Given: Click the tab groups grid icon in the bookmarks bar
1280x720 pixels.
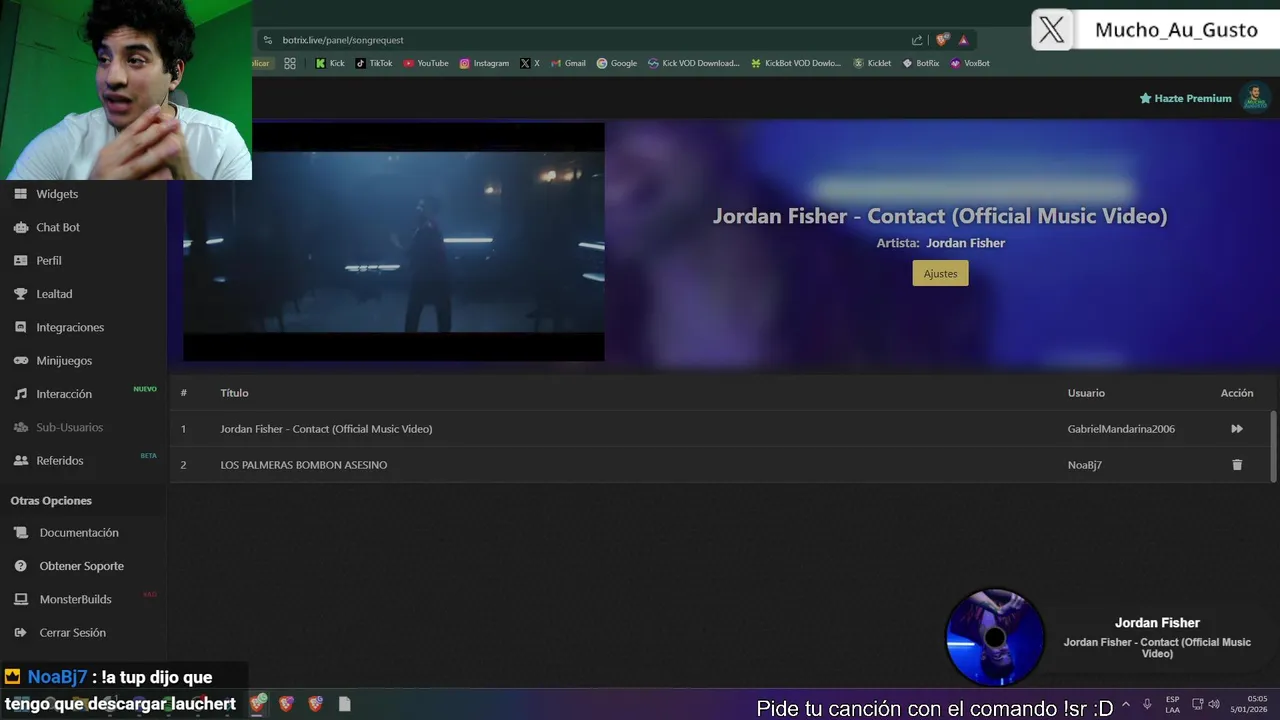Looking at the screenshot, I should pyautogui.click(x=290, y=63).
